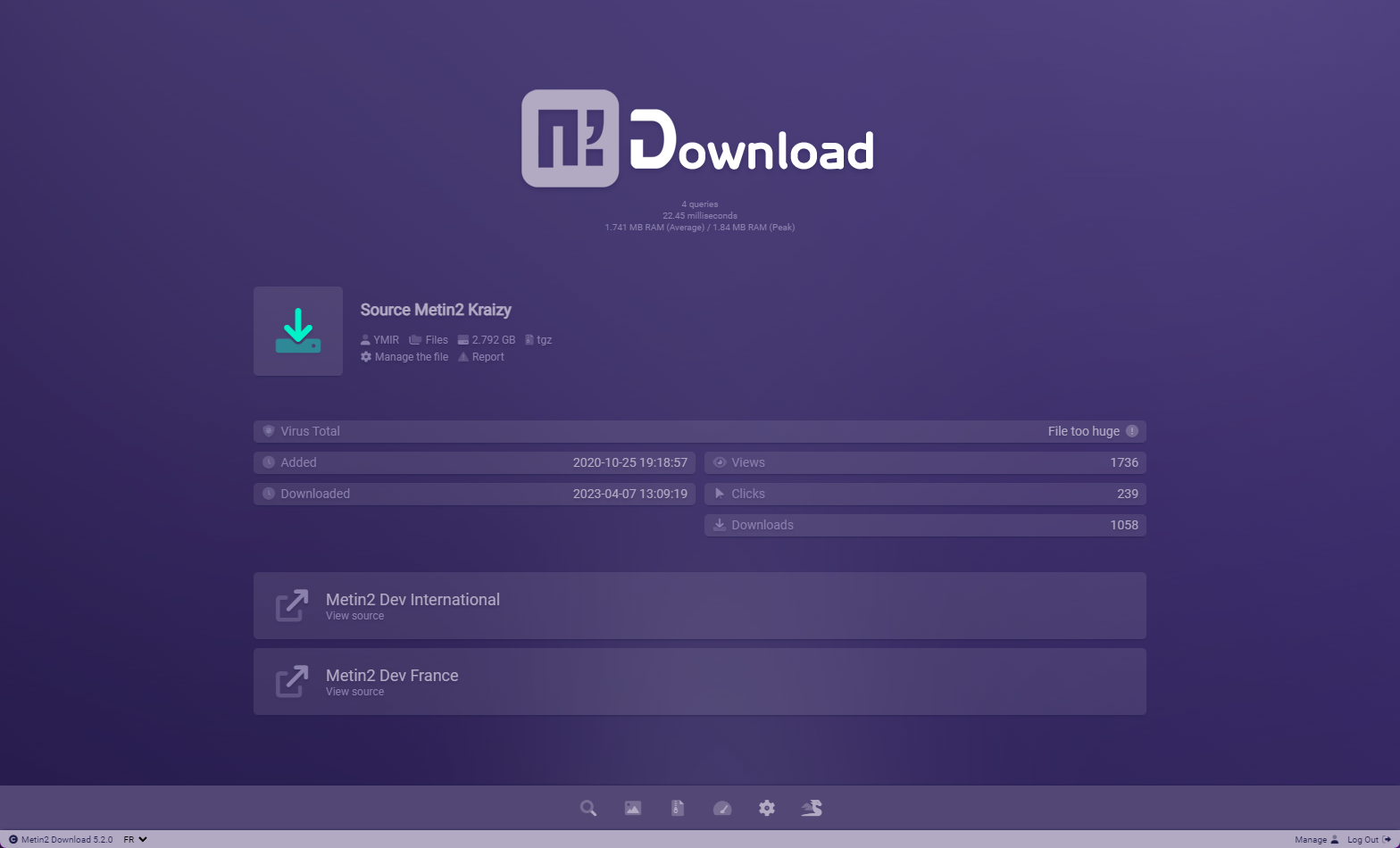Open the search magnifier in bottom toolbar
1400x848 pixels.
coord(588,809)
